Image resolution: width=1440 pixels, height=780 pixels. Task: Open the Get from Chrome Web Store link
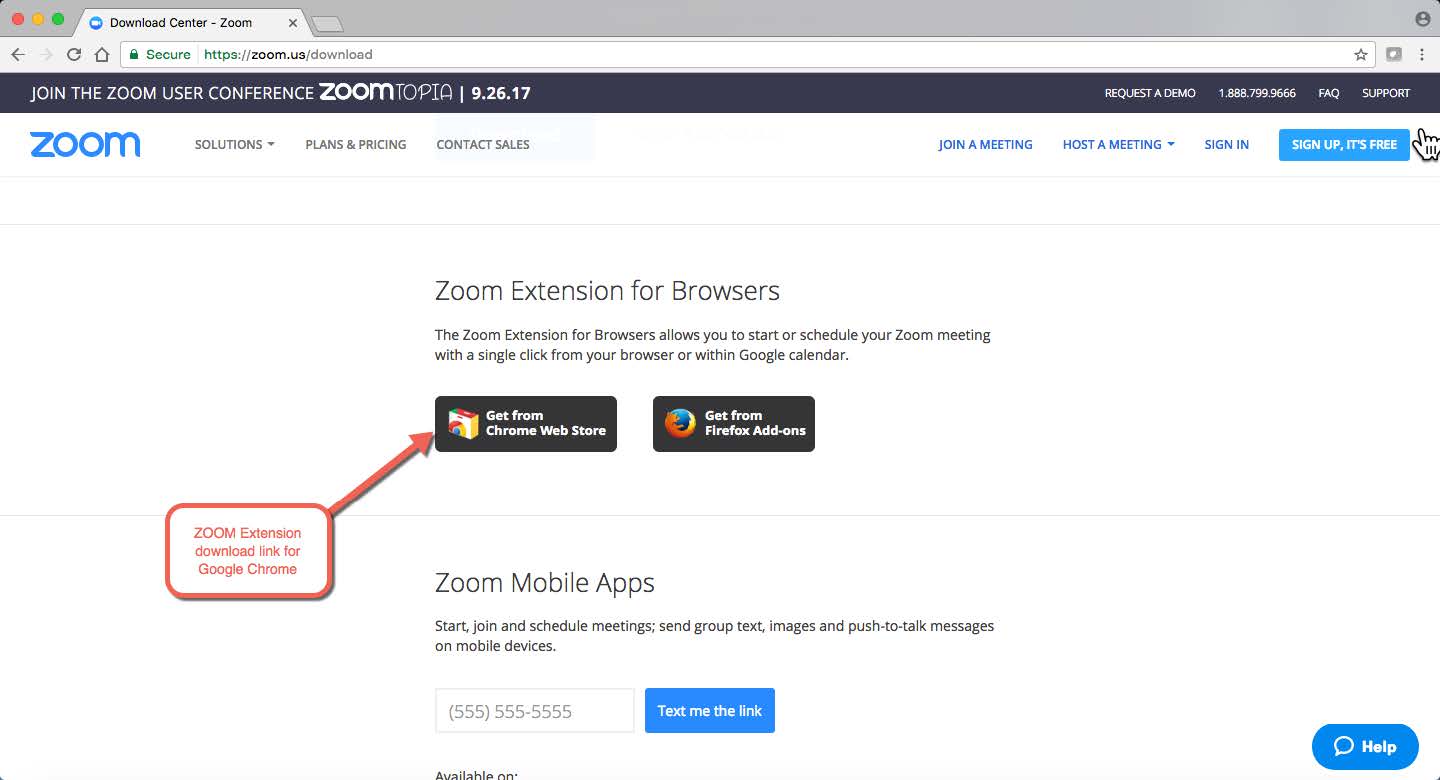point(525,423)
